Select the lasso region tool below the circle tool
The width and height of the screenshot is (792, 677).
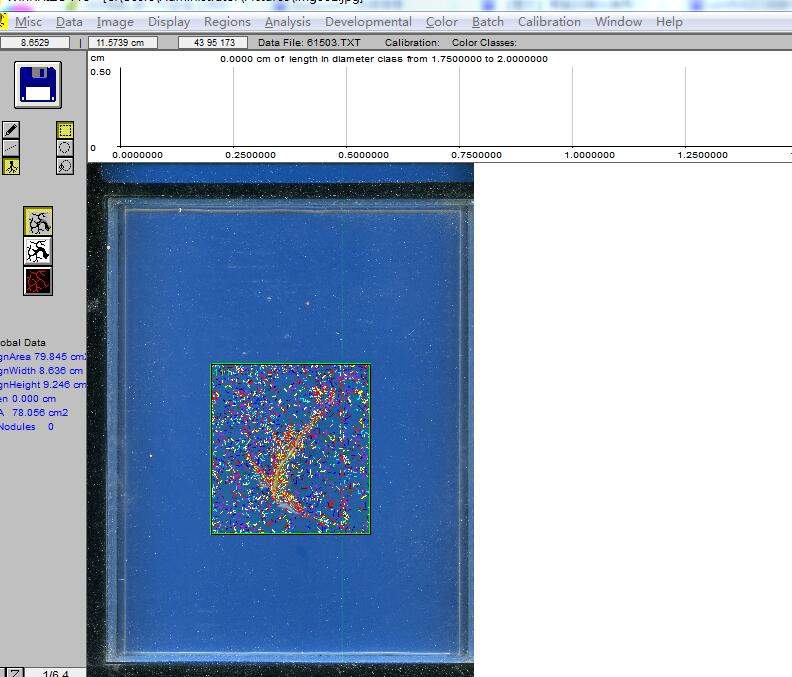tap(65, 166)
